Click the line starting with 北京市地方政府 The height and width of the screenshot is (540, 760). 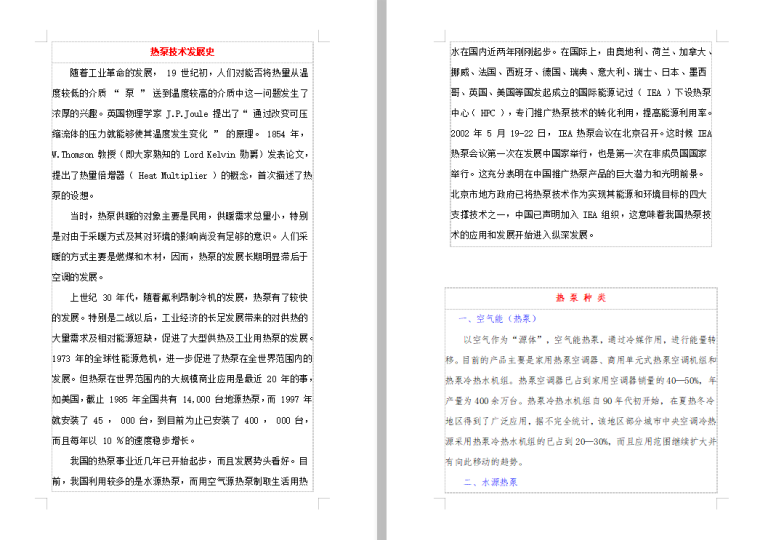[x=578, y=194]
